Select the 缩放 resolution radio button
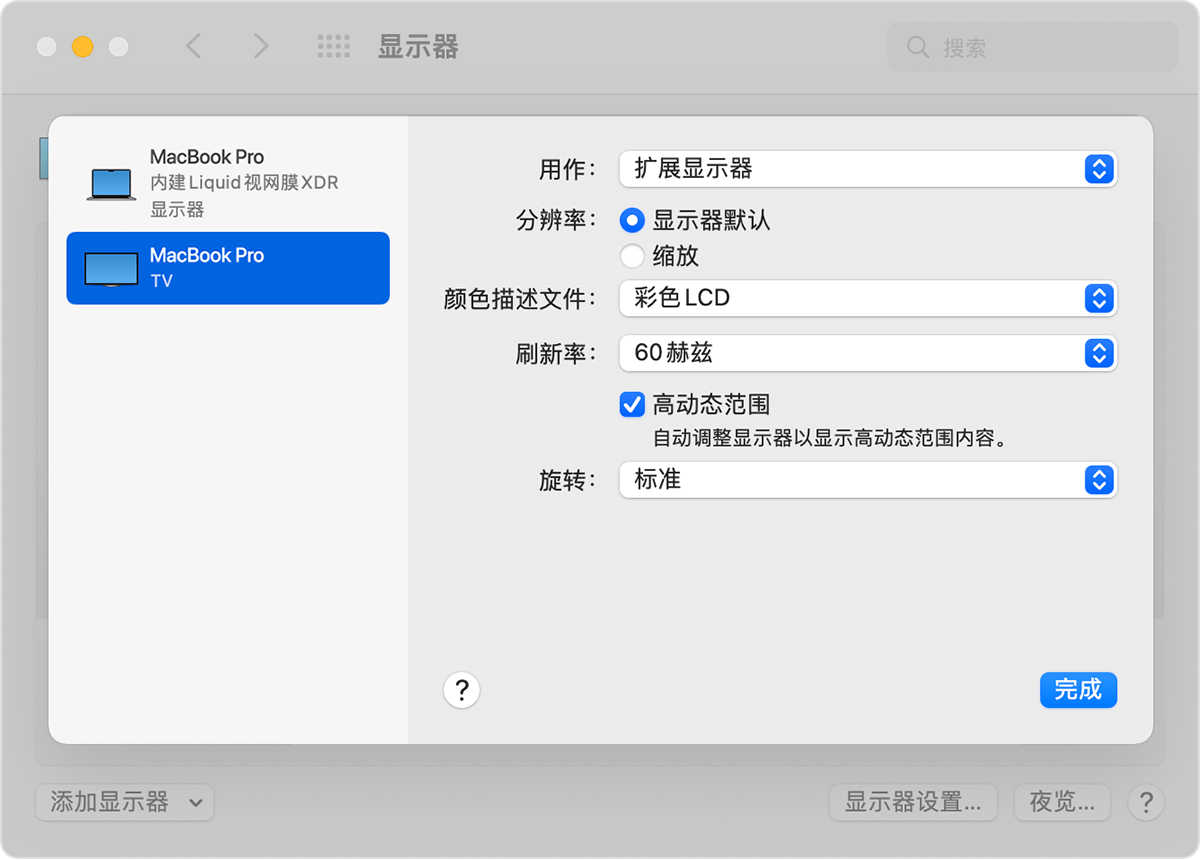The width and height of the screenshot is (1200, 860). (x=632, y=256)
